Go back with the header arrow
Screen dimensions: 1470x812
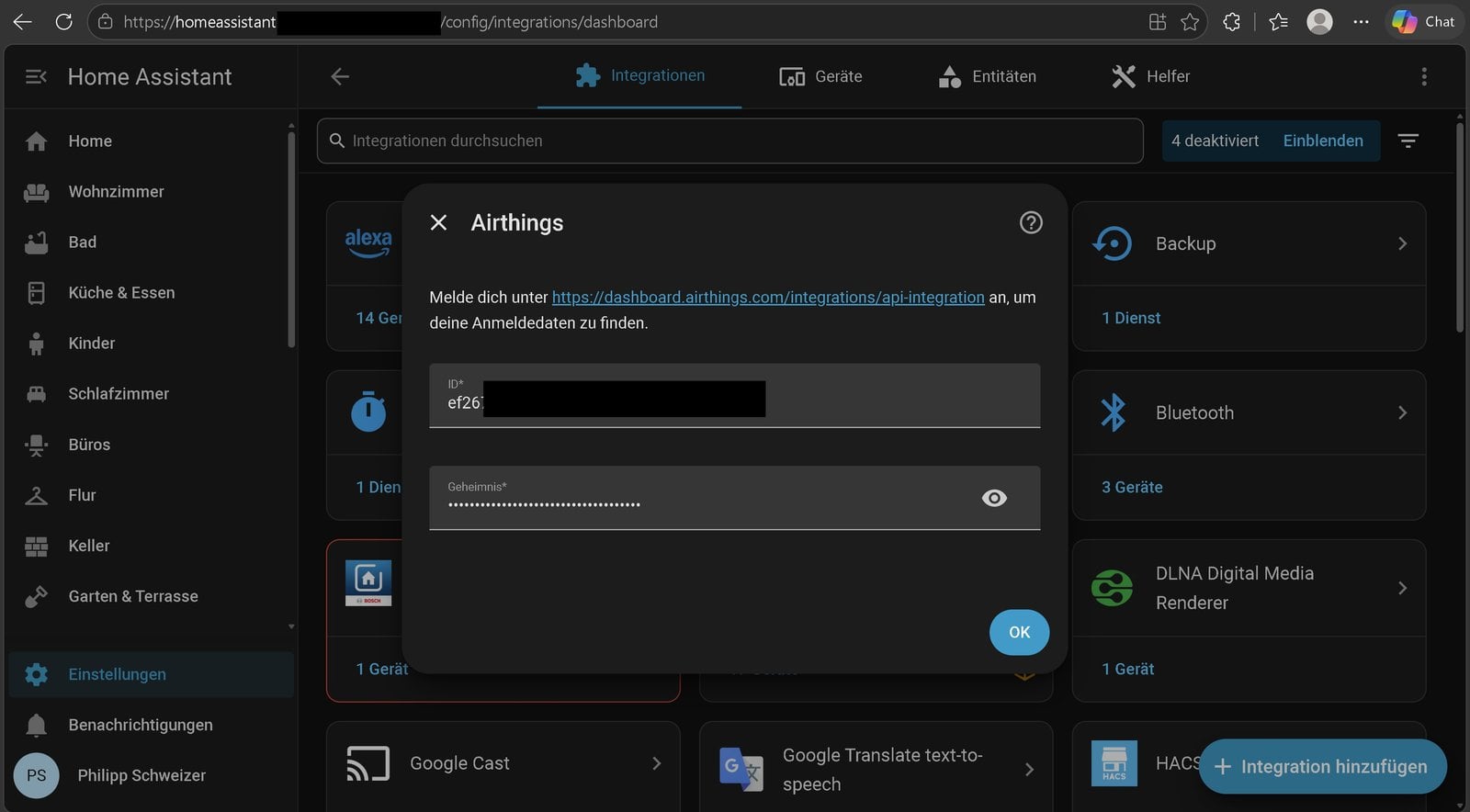340,76
